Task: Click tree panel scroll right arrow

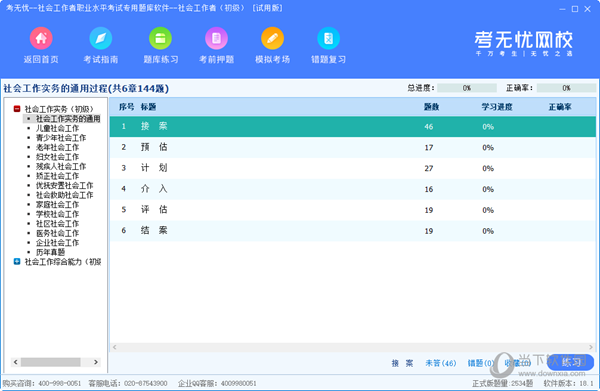Action: point(96,362)
